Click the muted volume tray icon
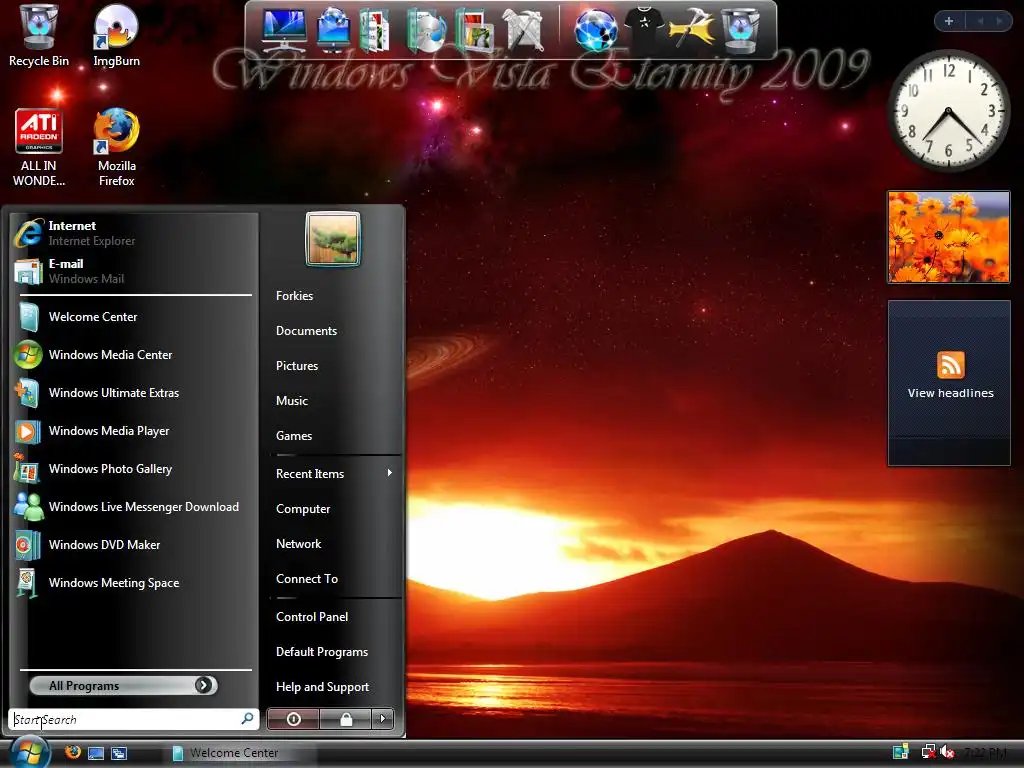The width and height of the screenshot is (1024, 768). pos(947,752)
